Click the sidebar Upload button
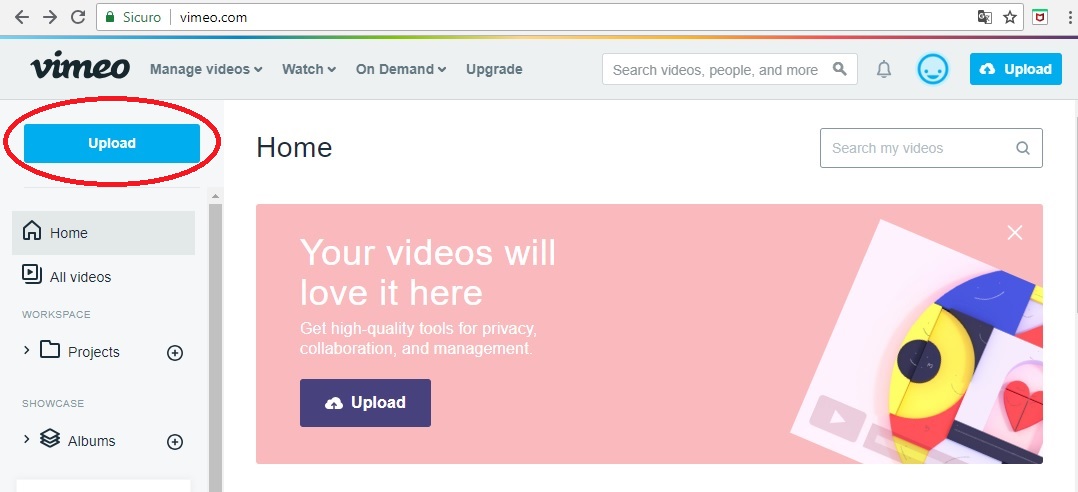The height and width of the screenshot is (492, 1078). tap(112, 144)
